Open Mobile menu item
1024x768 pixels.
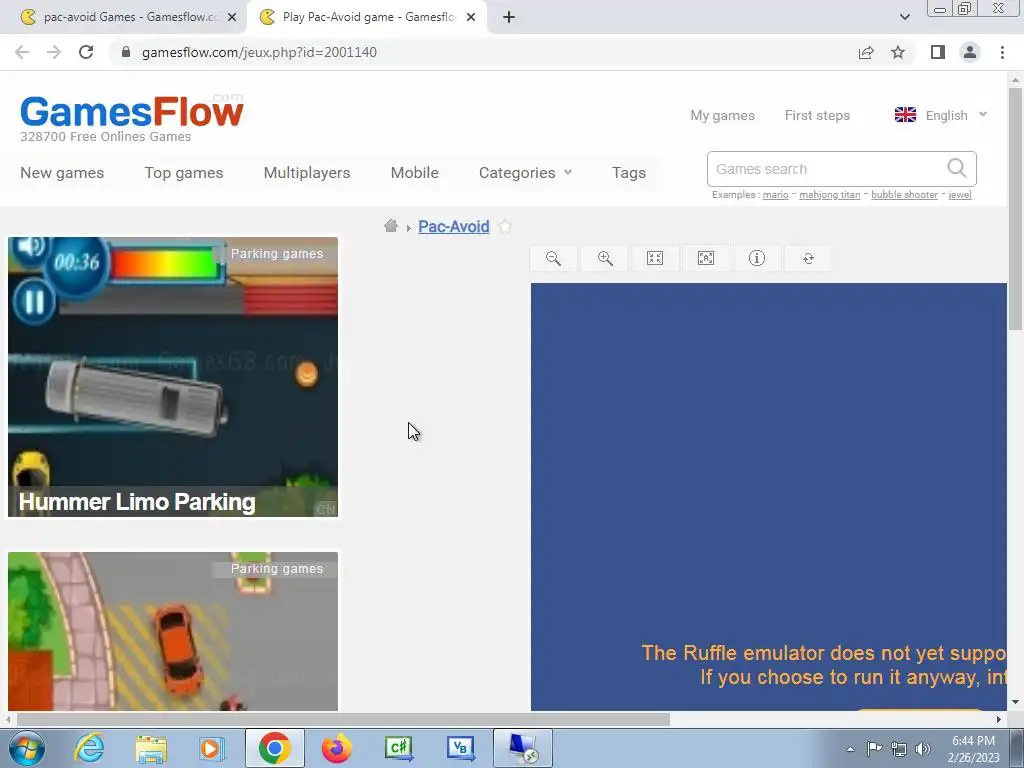pyautogui.click(x=415, y=172)
